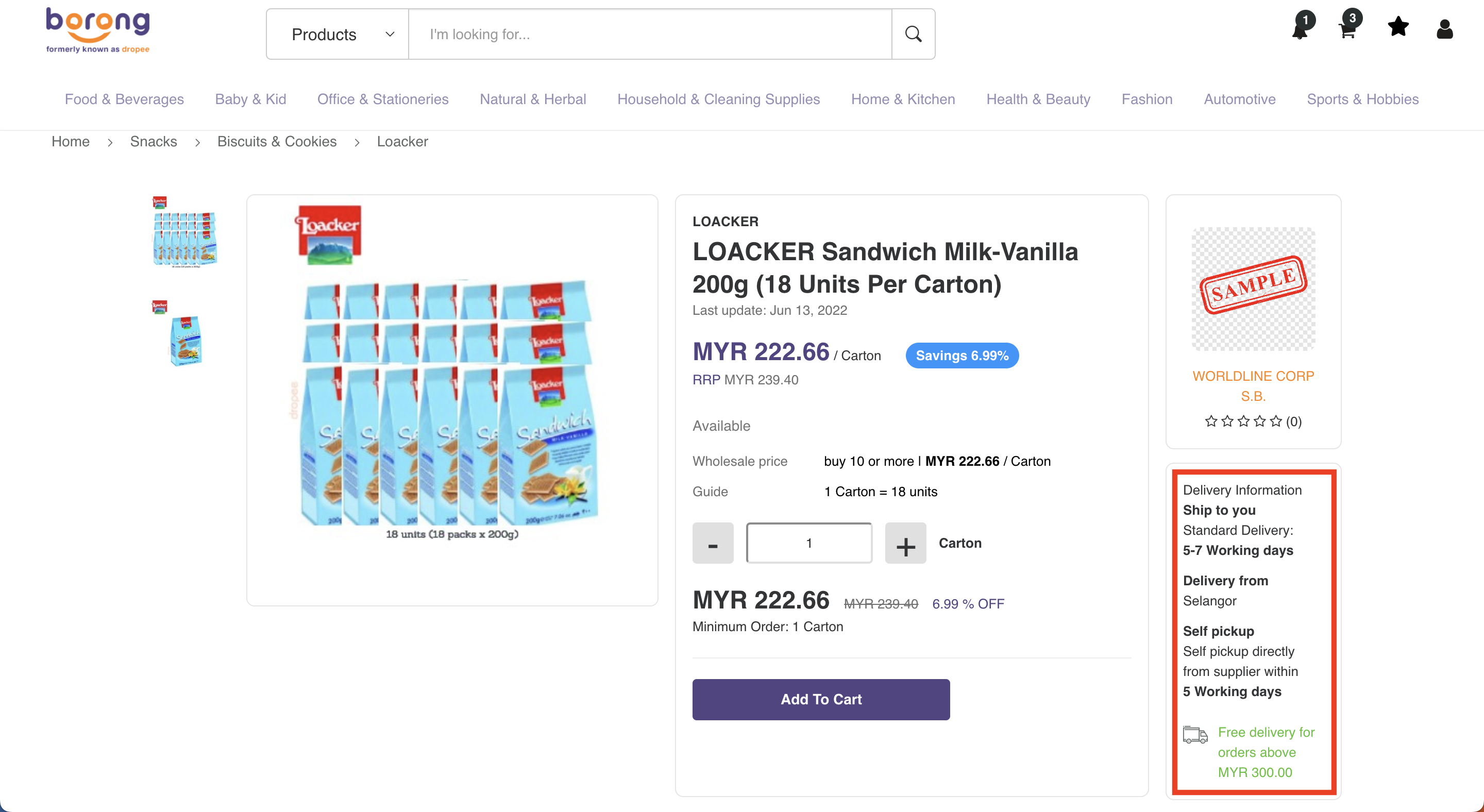Click the search magnifier icon
Image resolution: width=1484 pixels, height=812 pixels.
(x=913, y=34)
